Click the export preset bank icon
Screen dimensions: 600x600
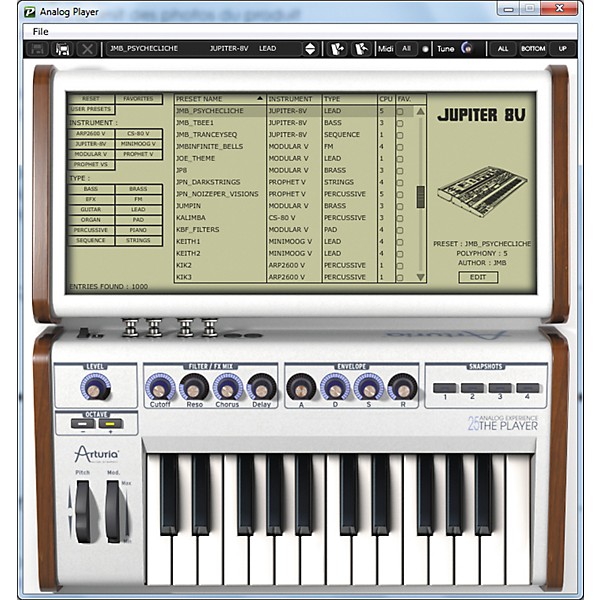point(361,49)
